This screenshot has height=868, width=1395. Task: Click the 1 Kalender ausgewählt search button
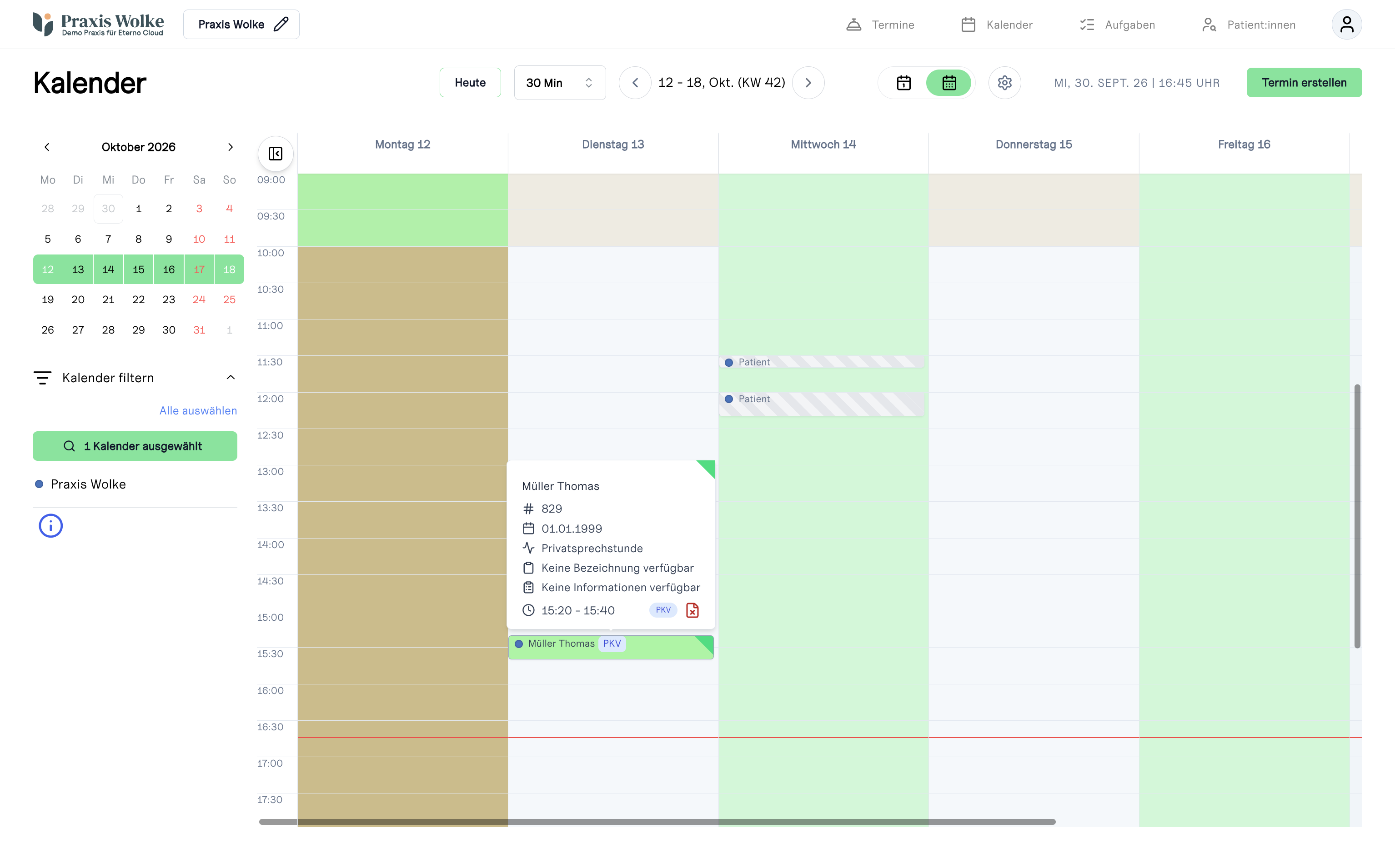click(135, 446)
